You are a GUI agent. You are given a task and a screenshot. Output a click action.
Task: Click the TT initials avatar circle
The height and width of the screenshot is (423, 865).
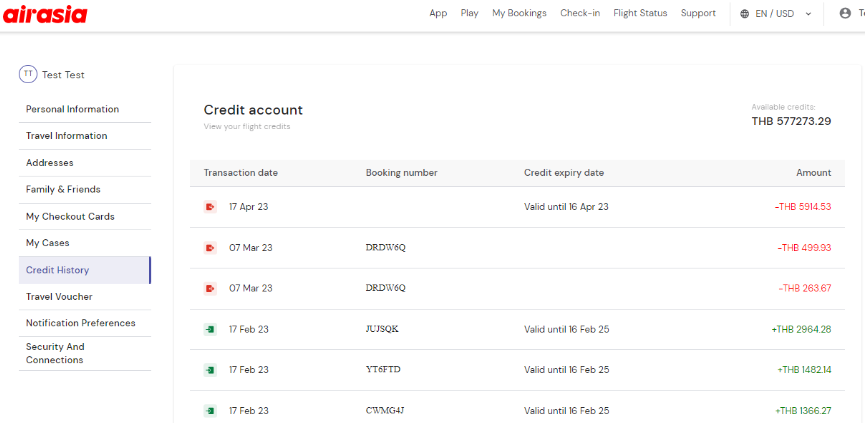pos(28,74)
